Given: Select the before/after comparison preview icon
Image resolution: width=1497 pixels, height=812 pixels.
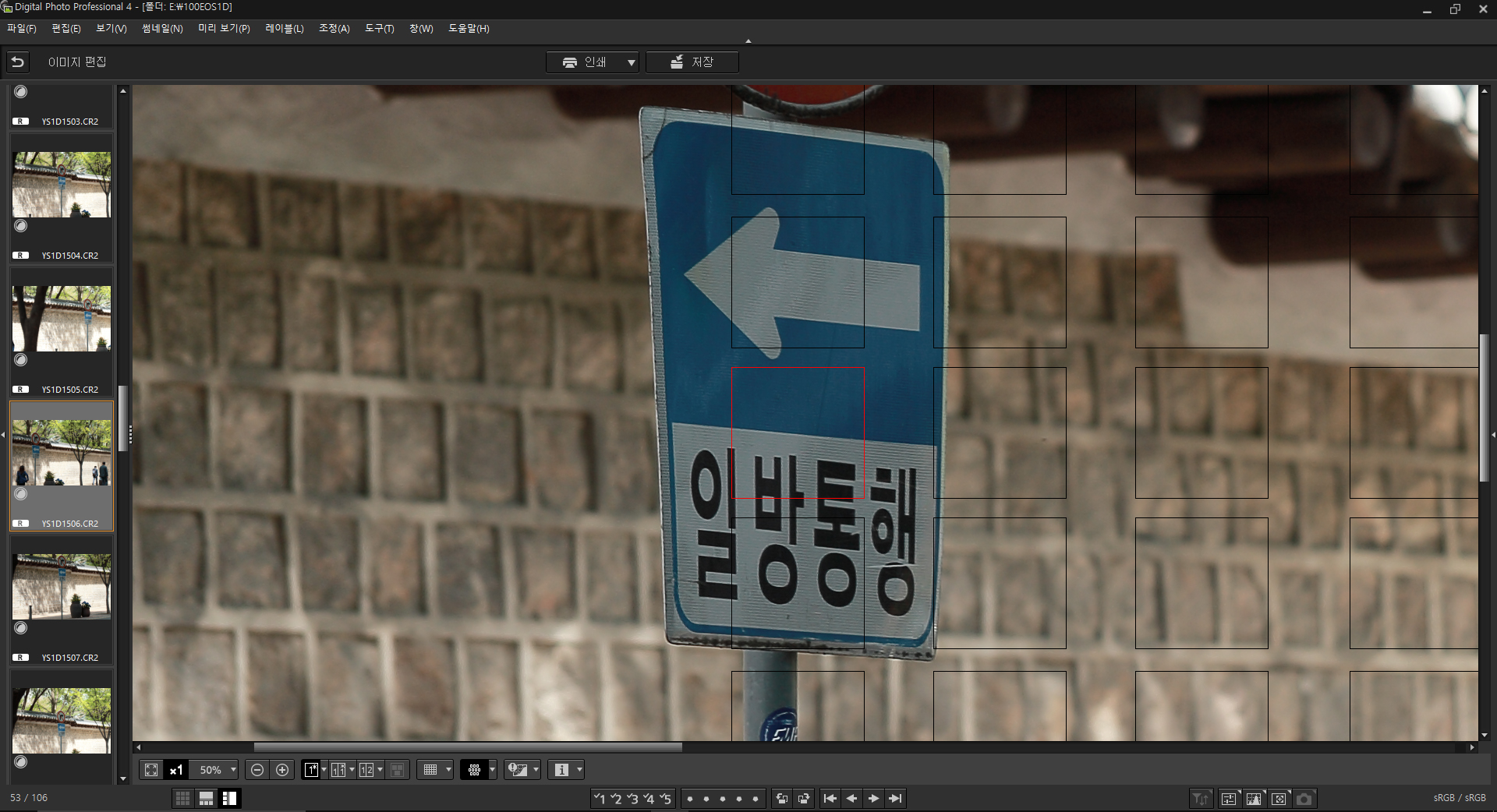Looking at the screenshot, I should click(x=338, y=770).
